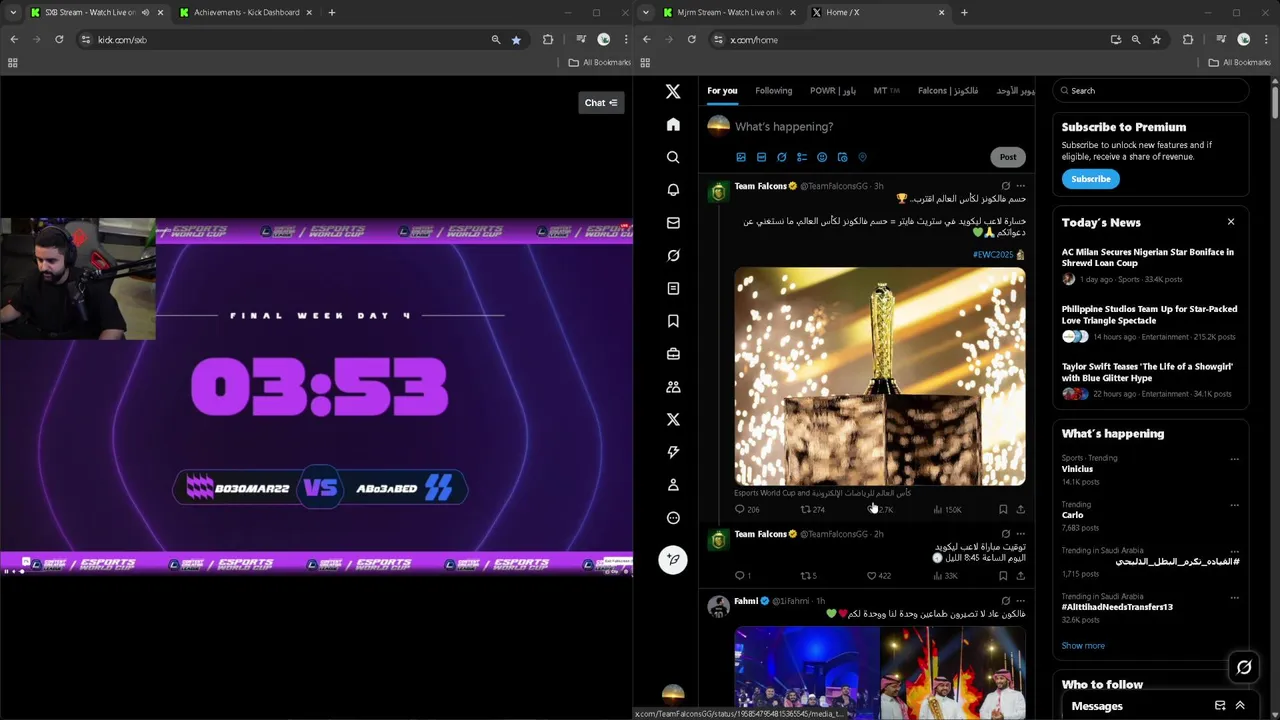This screenshot has width=1280, height=720.
Task: Click the X Search box
Action: tap(1151, 91)
